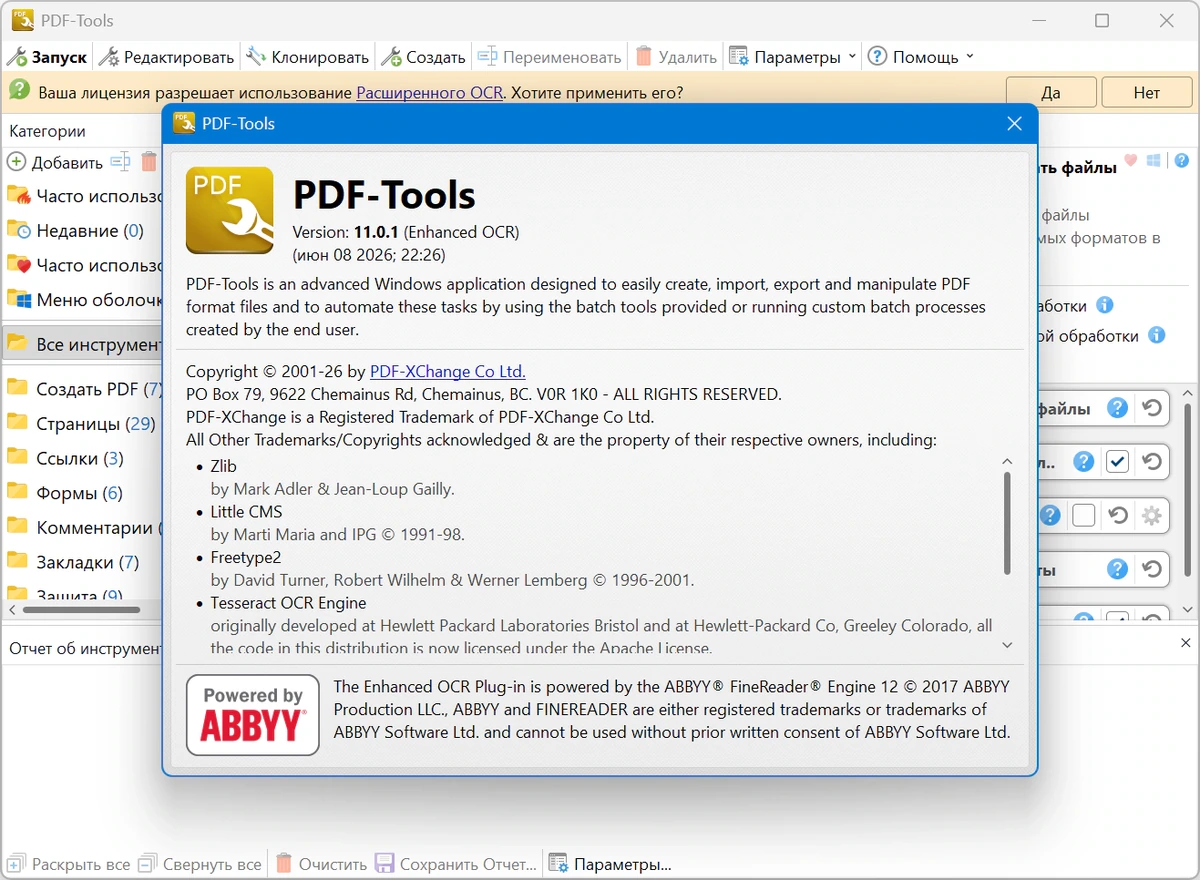This screenshot has width=1200, height=880.
Task: Open the Страницы (29) category
Action: [x=83, y=424]
